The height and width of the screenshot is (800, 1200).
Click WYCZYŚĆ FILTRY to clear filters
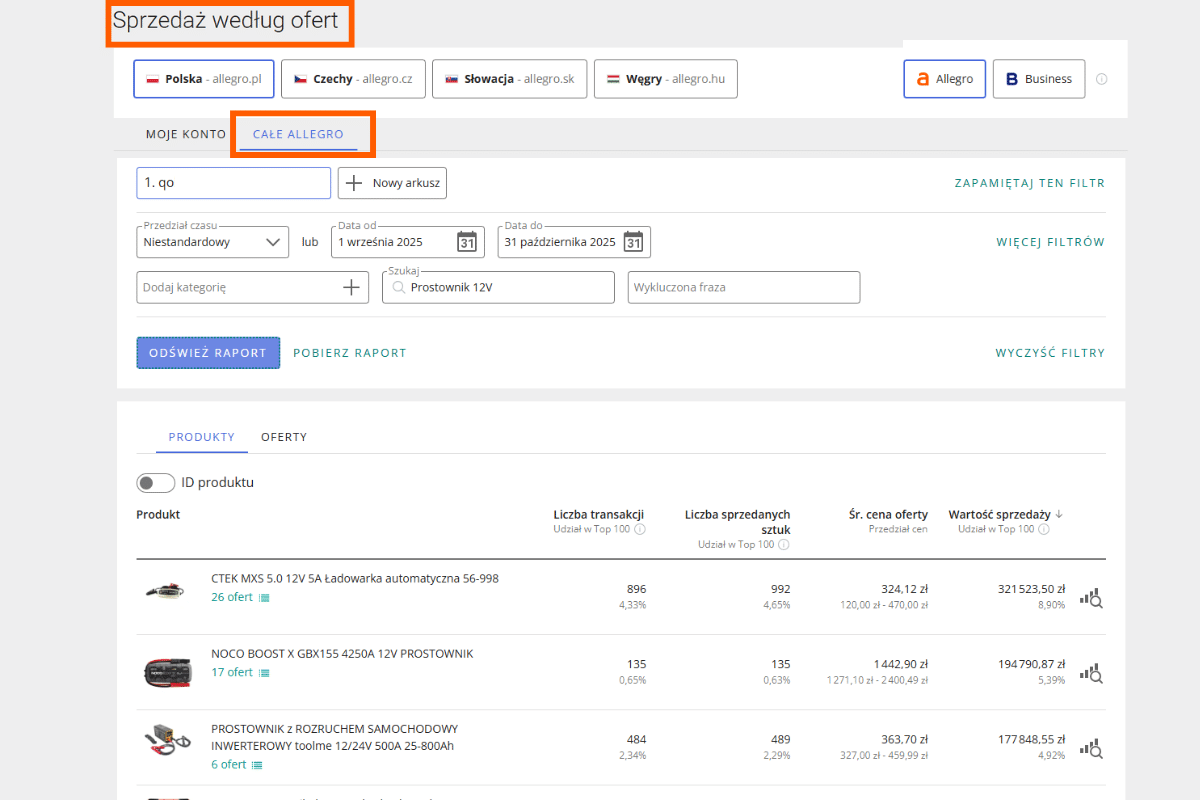coord(1050,353)
